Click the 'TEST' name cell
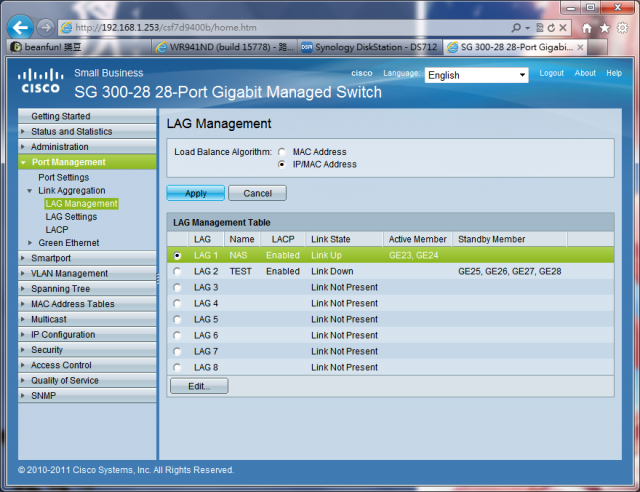Image resolution: width=640 pixels, height=492 pixels. click(240, 272)
